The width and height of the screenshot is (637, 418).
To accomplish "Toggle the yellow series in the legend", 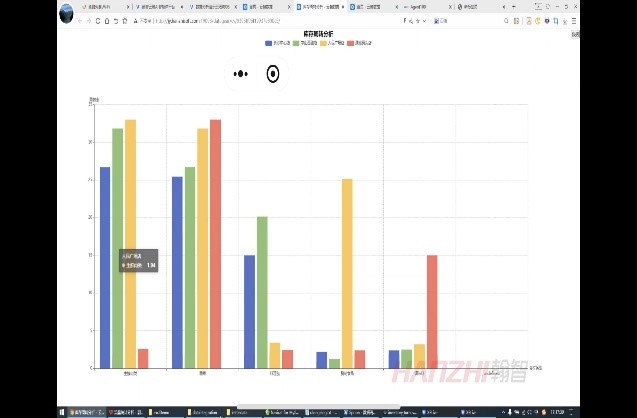I will (323, 44).
